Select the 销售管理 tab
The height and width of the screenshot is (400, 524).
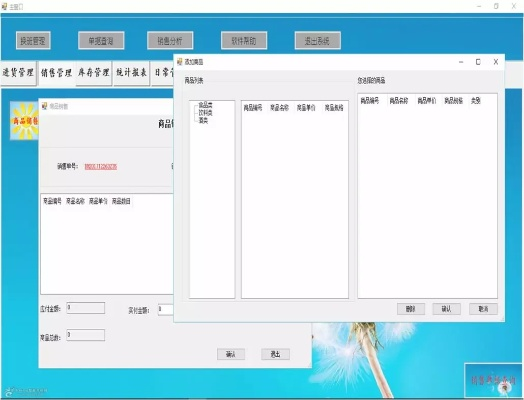[x=56, y=73]
